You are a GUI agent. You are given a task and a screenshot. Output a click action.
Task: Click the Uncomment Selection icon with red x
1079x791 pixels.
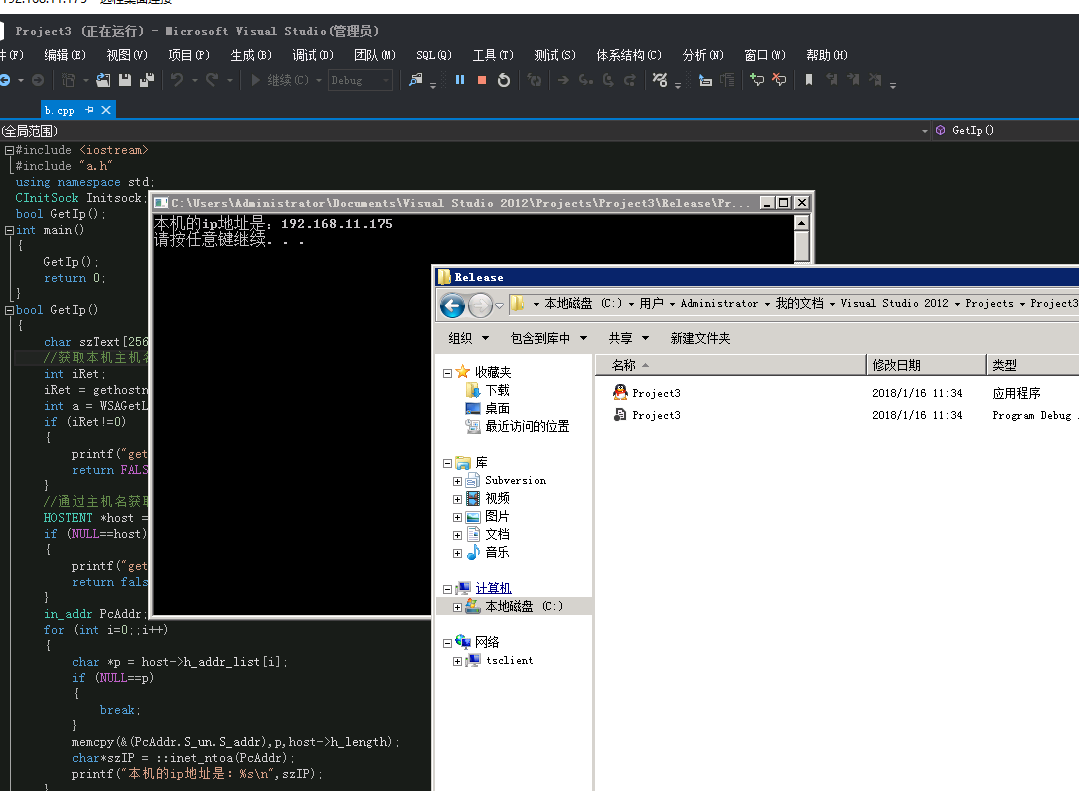click(779, 80)
